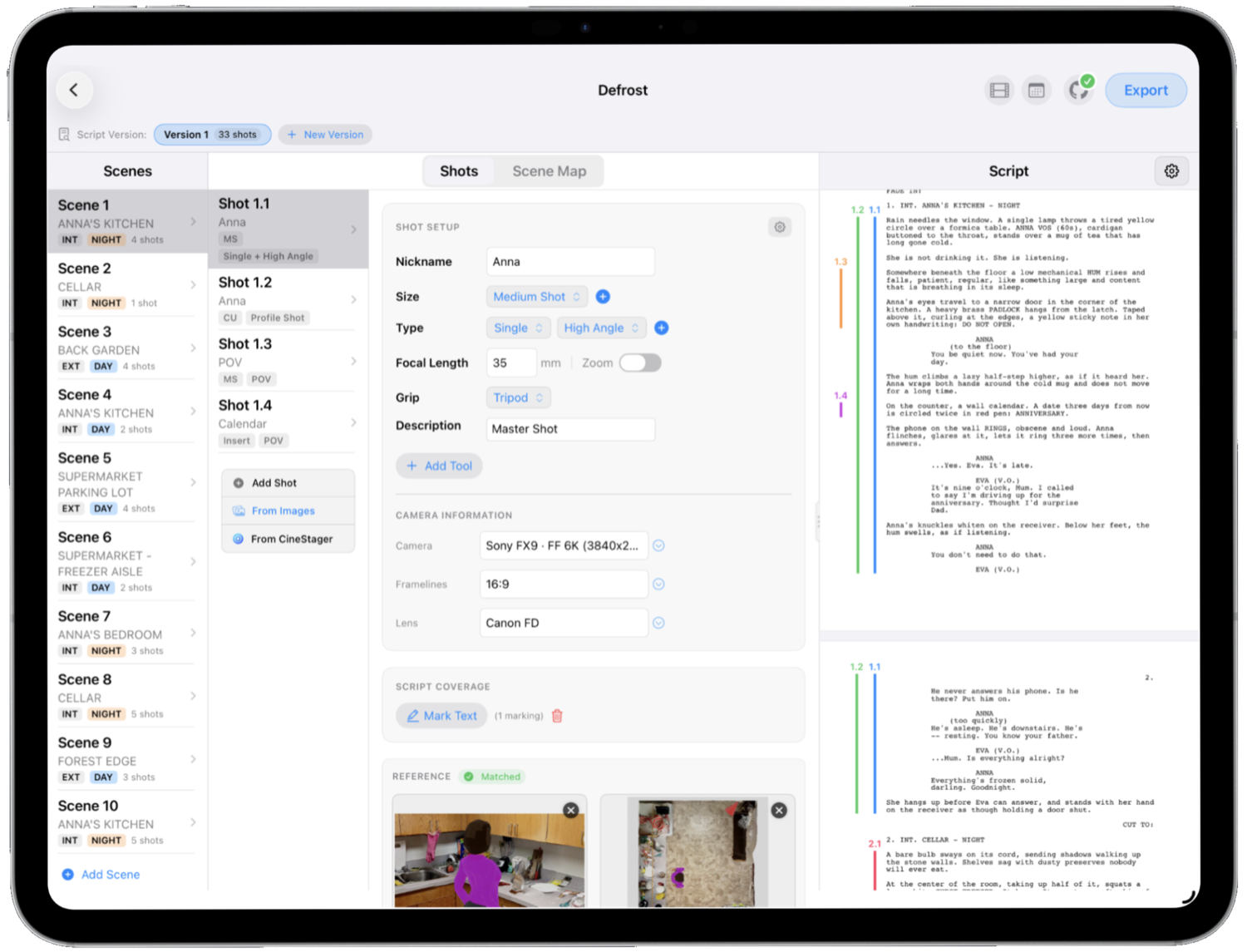Click the Add Scene plus icon
Image resolution: width=1247 pixels, height=952 pixels.
tap(68, 875)
